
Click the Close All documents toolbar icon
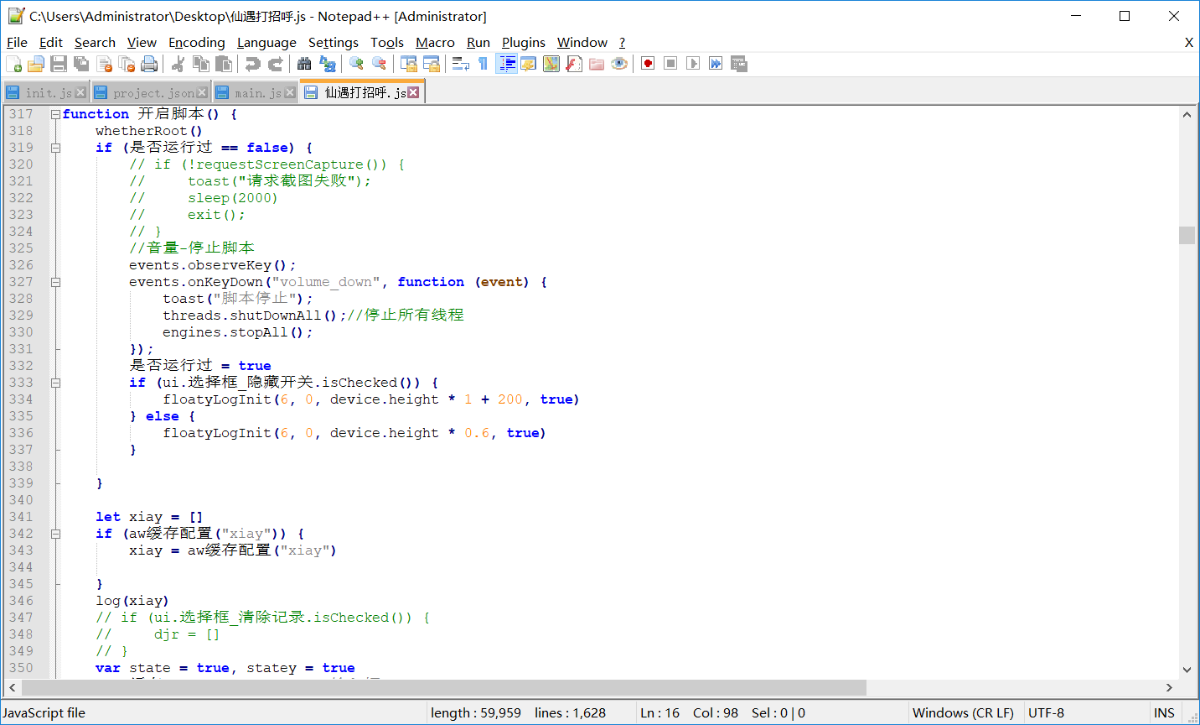[127, 64]
